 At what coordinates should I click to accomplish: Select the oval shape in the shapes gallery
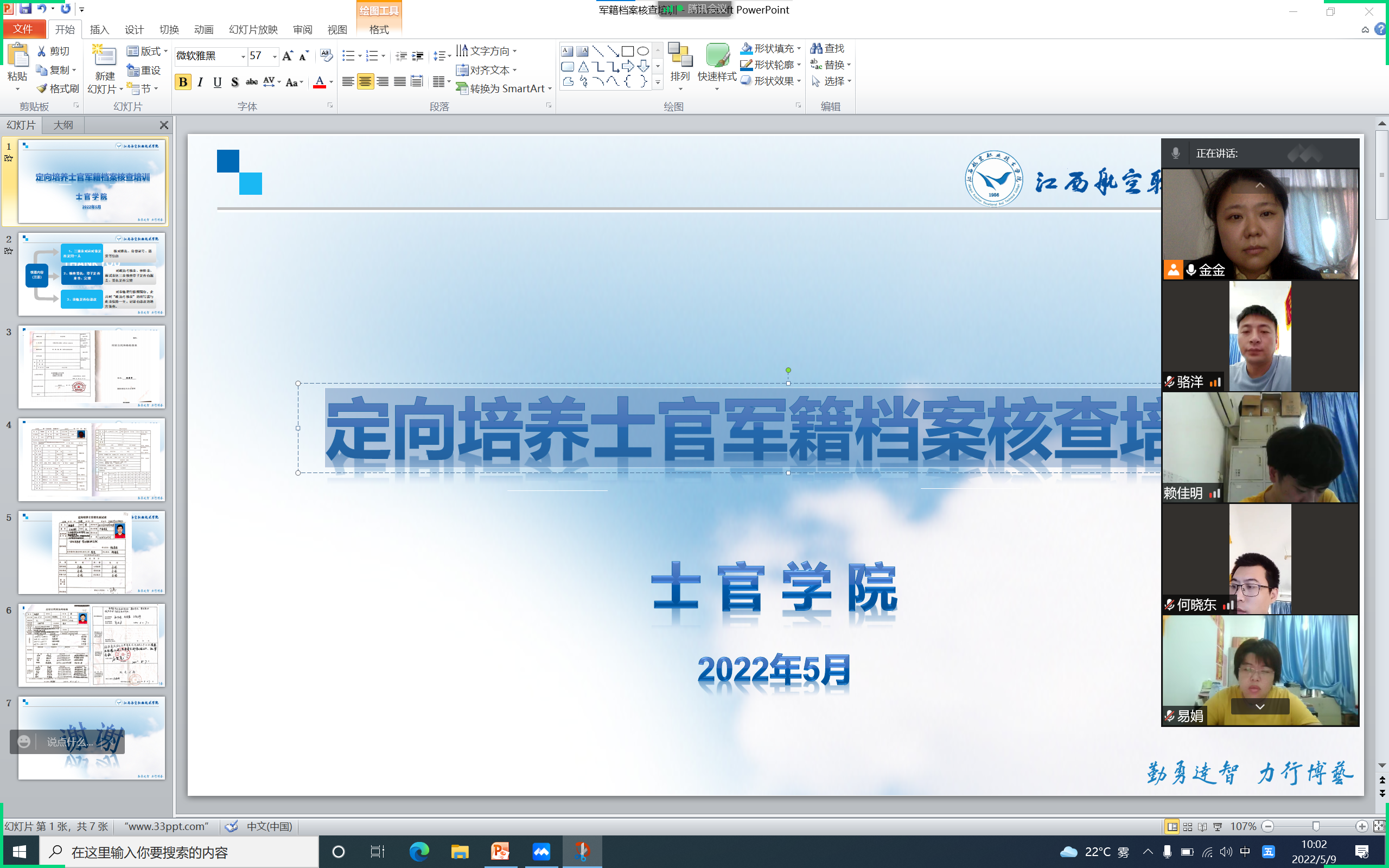[643, 51]
